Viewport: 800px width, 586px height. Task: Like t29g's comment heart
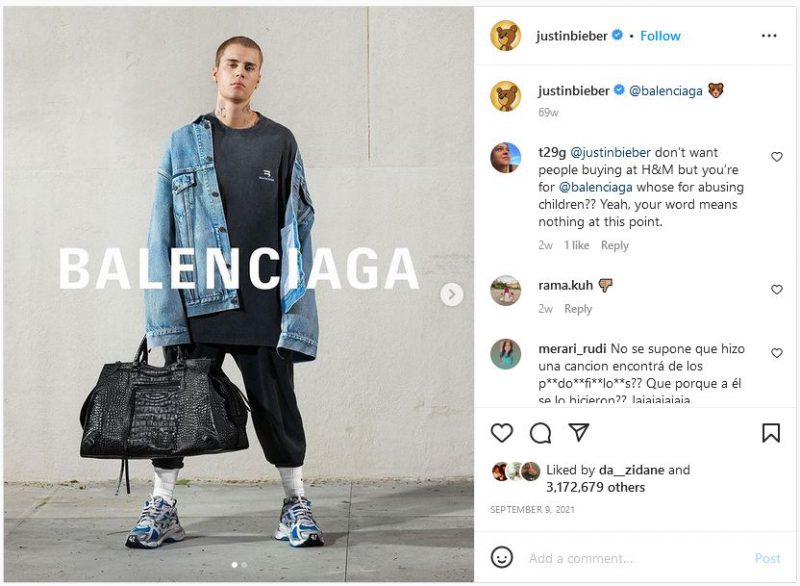[x=777, y=157]
